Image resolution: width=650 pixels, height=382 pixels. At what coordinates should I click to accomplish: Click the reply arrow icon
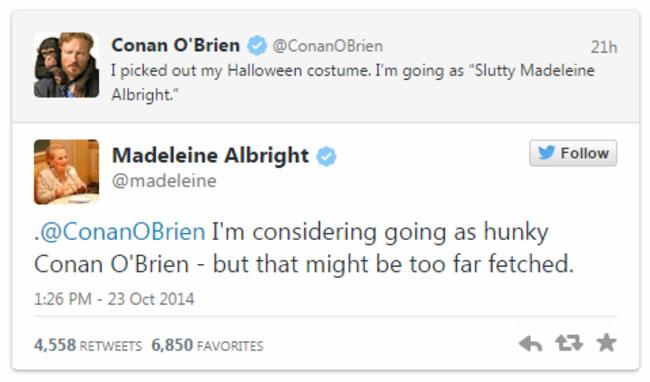click(x=530, y=343)
